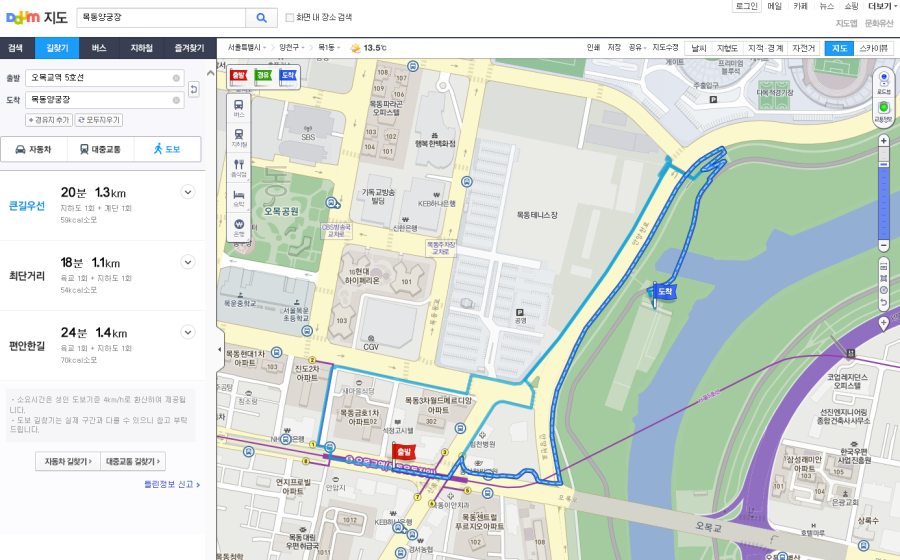The width and height of the screenshot is (900, 560).
Task: Show bus stops from the map side toolbar
Action: point(239,108)
